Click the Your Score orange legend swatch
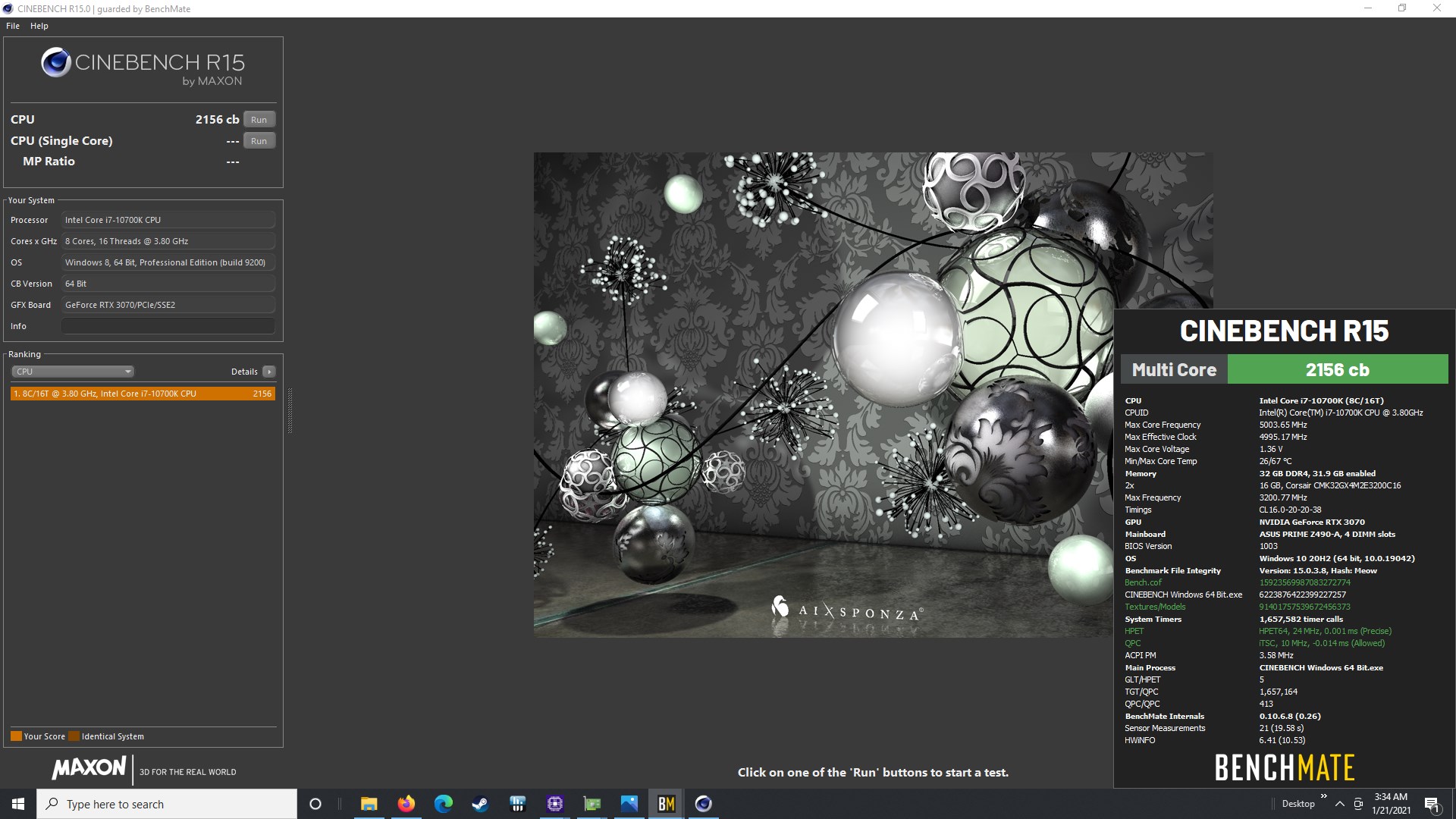Viewport: 1456px width, 819px height. [x=16, y=736]
